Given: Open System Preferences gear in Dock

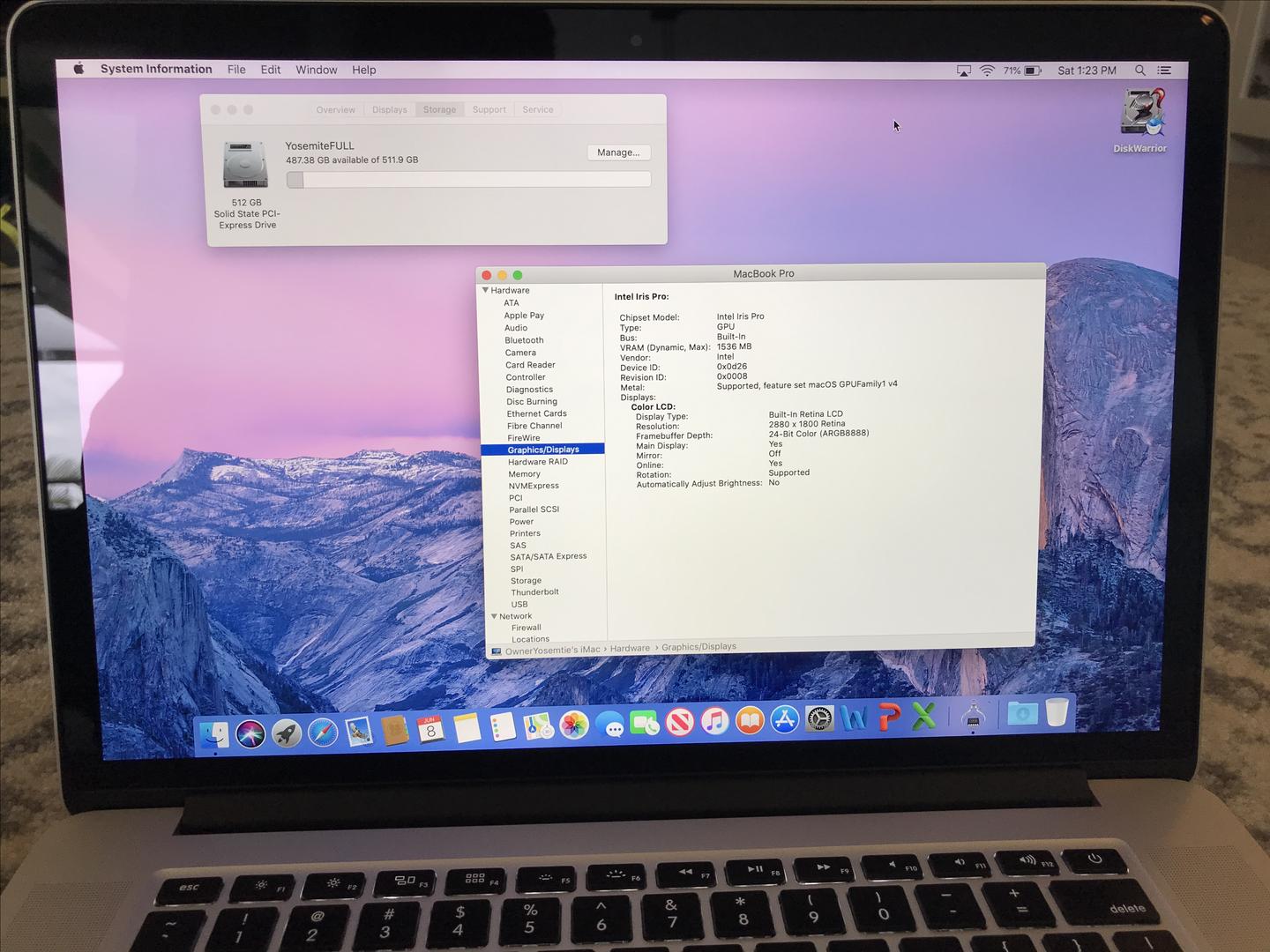Looking at the screenshot, I should pyautogui.click(x=819, y=719).
